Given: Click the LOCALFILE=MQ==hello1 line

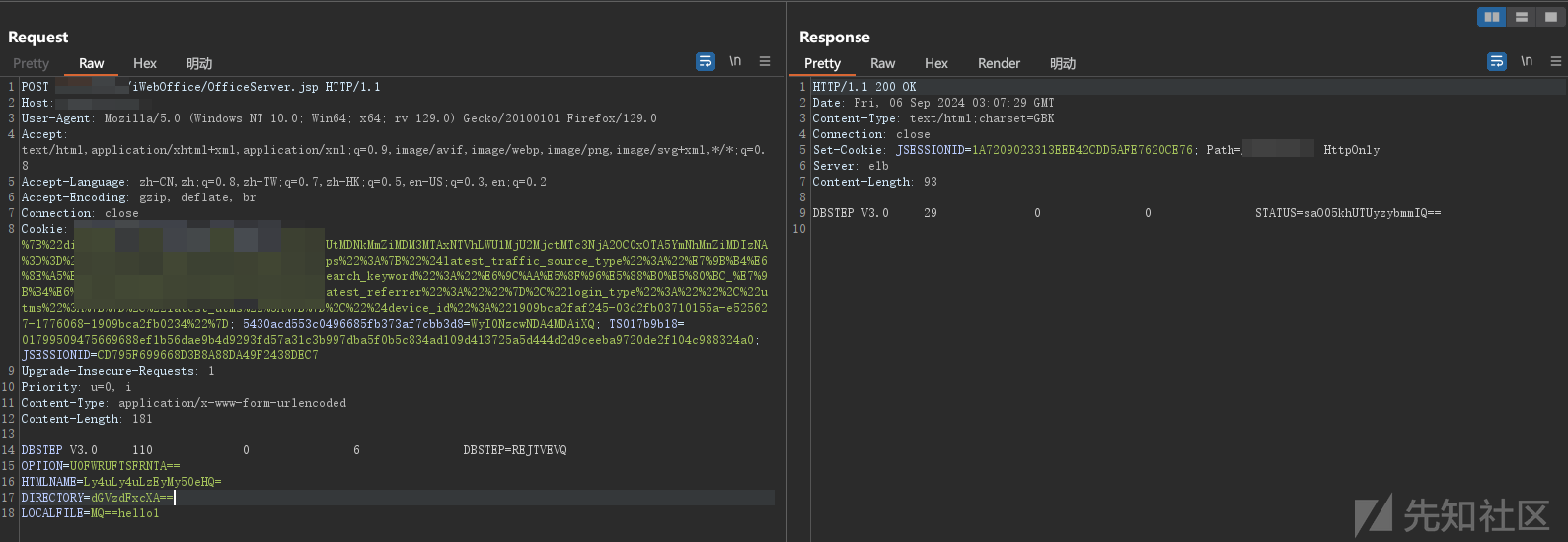Looking at the screenshot, I should point(90,513).
